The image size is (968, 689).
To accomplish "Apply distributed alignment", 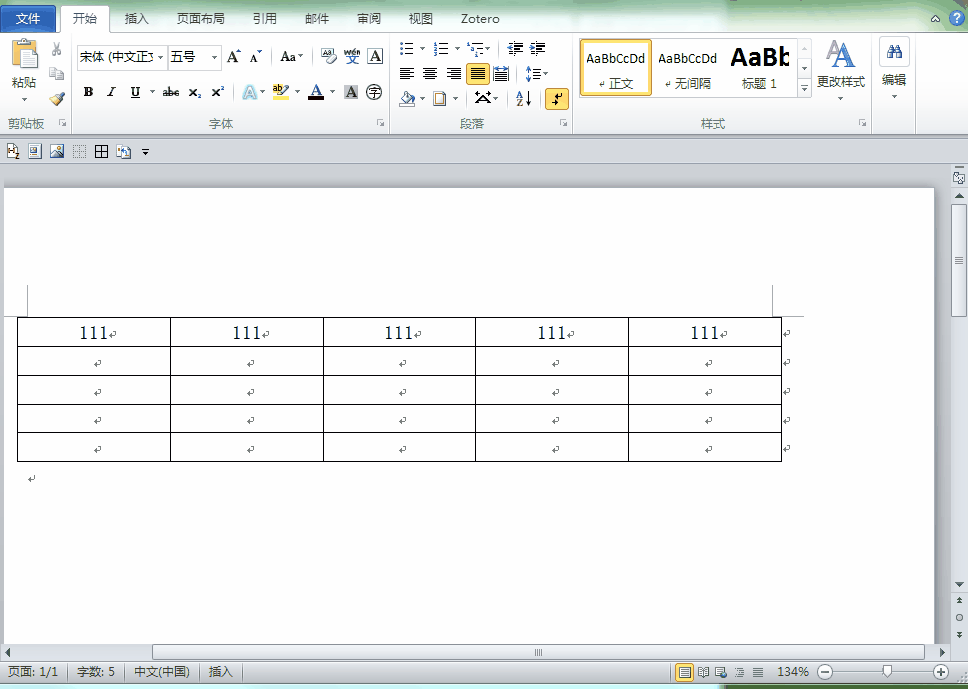I will (x=501, y=73).
